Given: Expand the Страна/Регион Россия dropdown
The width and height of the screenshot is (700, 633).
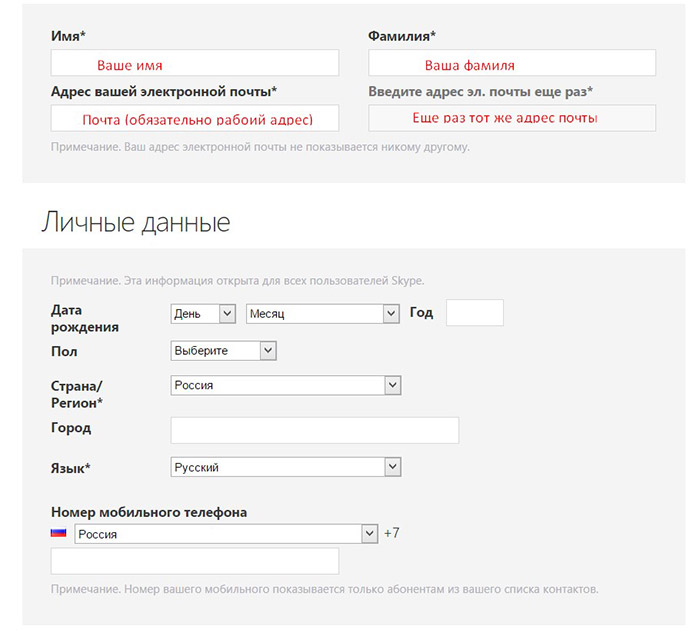Looking at the screenshot, I should (x=286, y=385).
